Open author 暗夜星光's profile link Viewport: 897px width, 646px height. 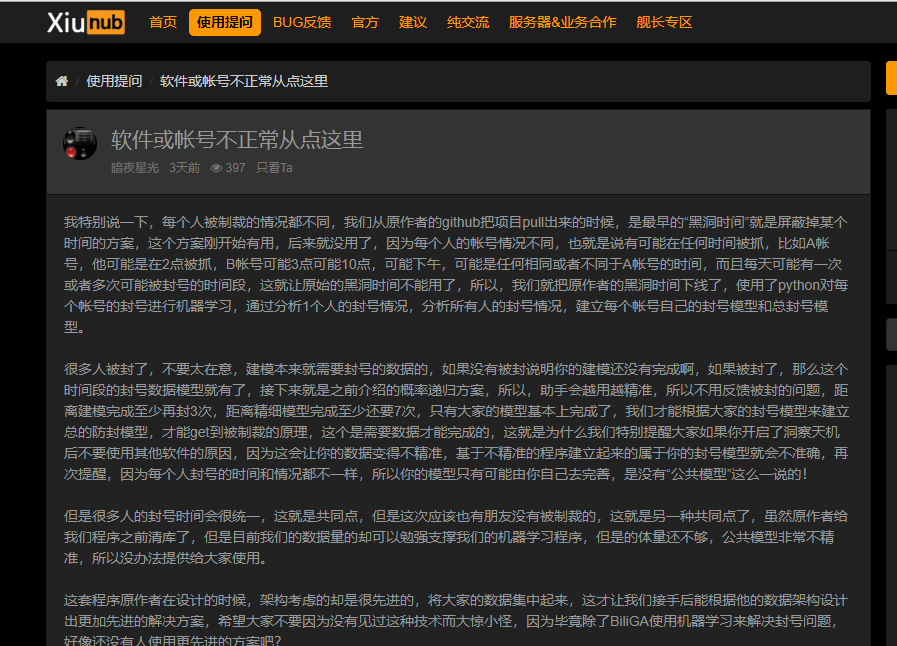click(x=134, y=168)
